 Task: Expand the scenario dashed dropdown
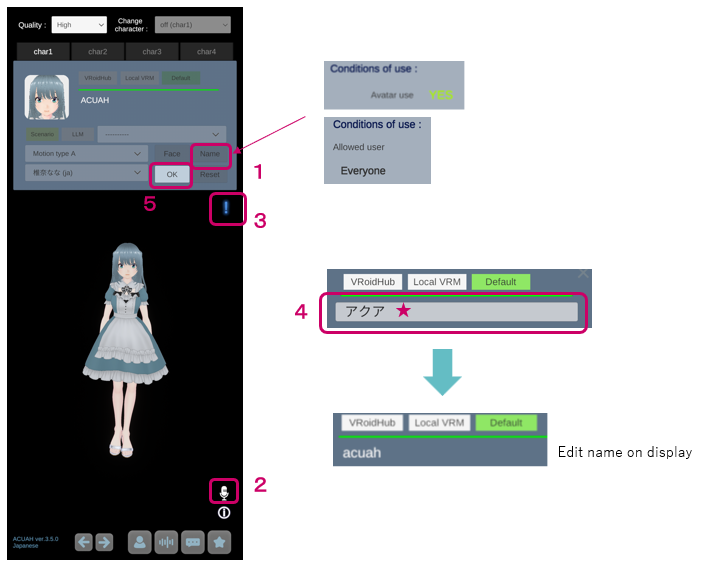pos(161,134)
